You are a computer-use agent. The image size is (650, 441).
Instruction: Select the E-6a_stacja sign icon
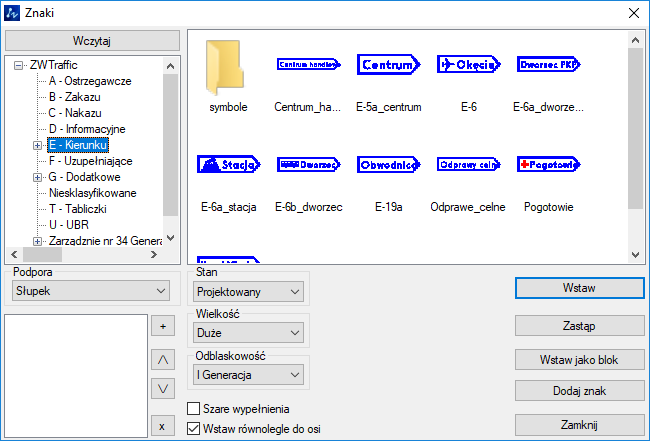click(228, 165)
